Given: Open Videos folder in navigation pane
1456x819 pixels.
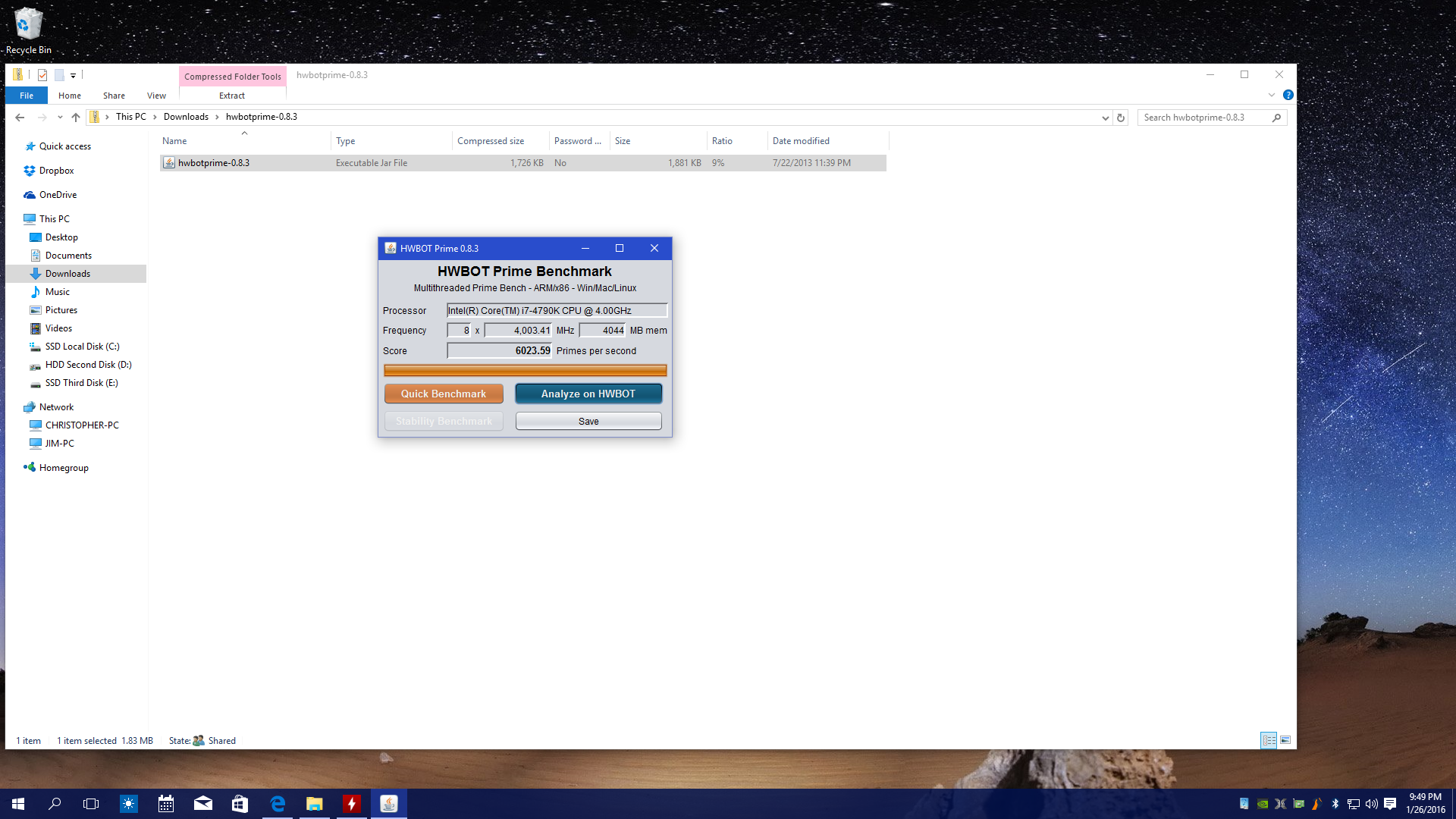Looking at the screenshot, I should (x=58, y=328).
